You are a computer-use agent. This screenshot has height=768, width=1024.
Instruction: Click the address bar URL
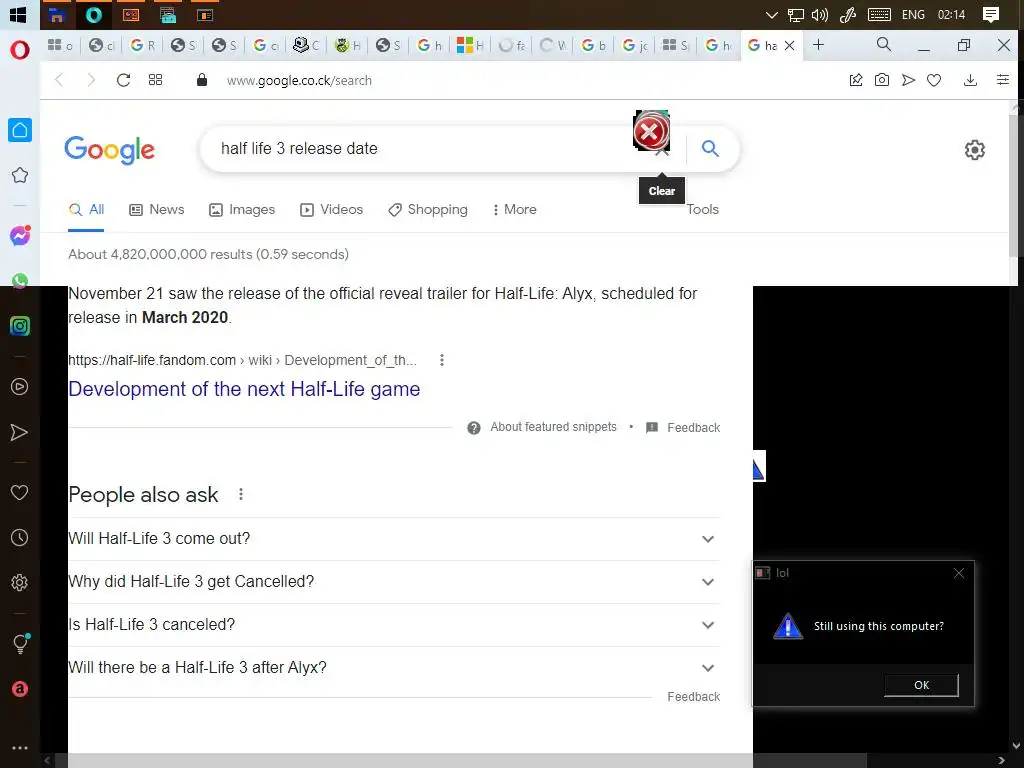(x=299, y=80)
